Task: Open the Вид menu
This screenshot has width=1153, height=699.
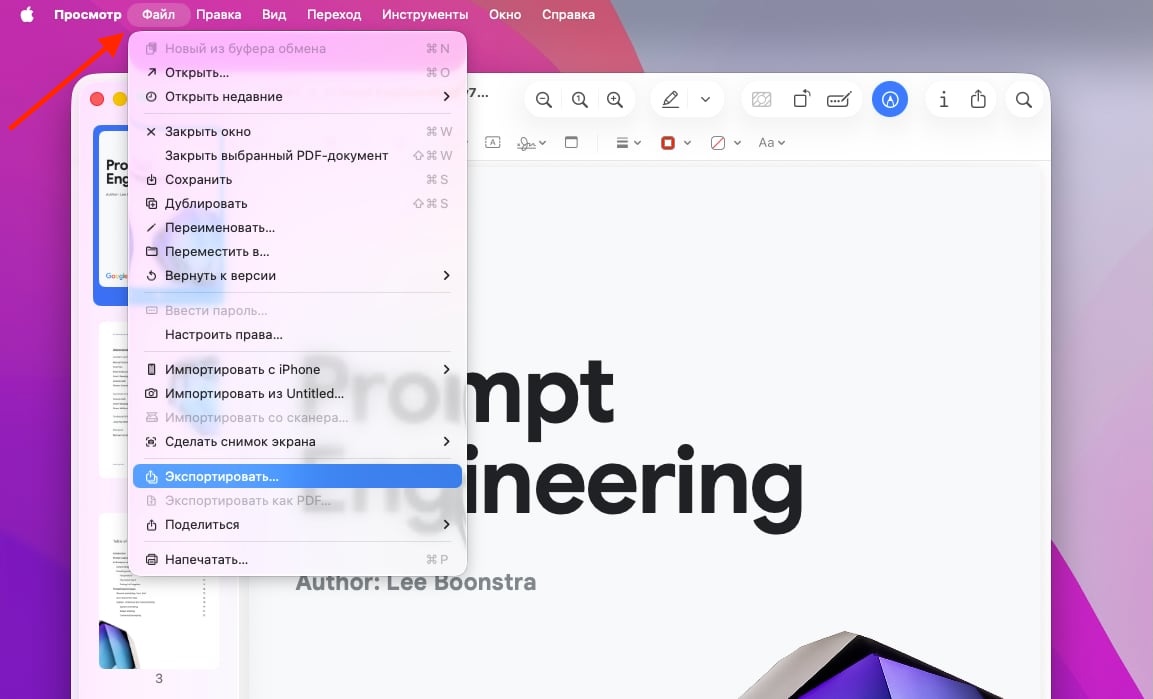Action: tap(274, 15)
